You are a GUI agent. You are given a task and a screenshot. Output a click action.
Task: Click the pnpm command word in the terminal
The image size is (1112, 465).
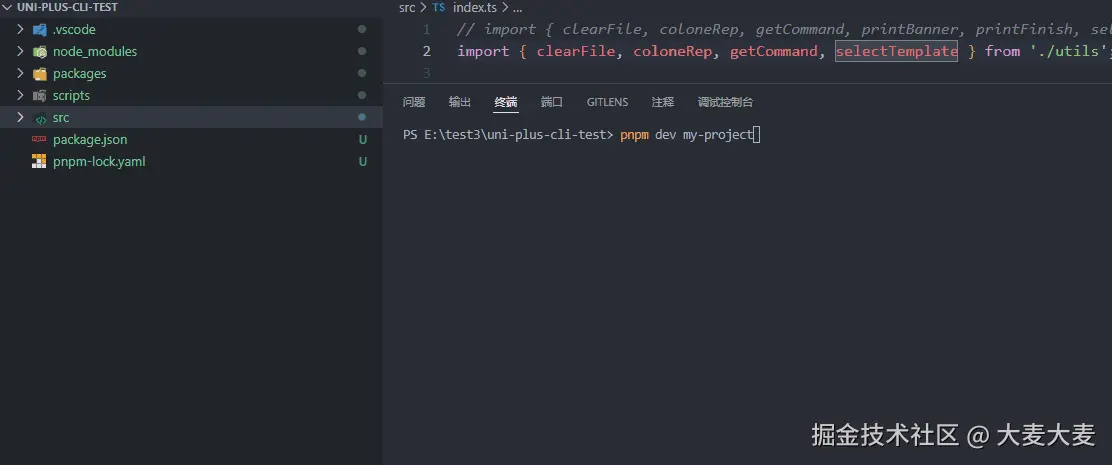pos(634,135)
